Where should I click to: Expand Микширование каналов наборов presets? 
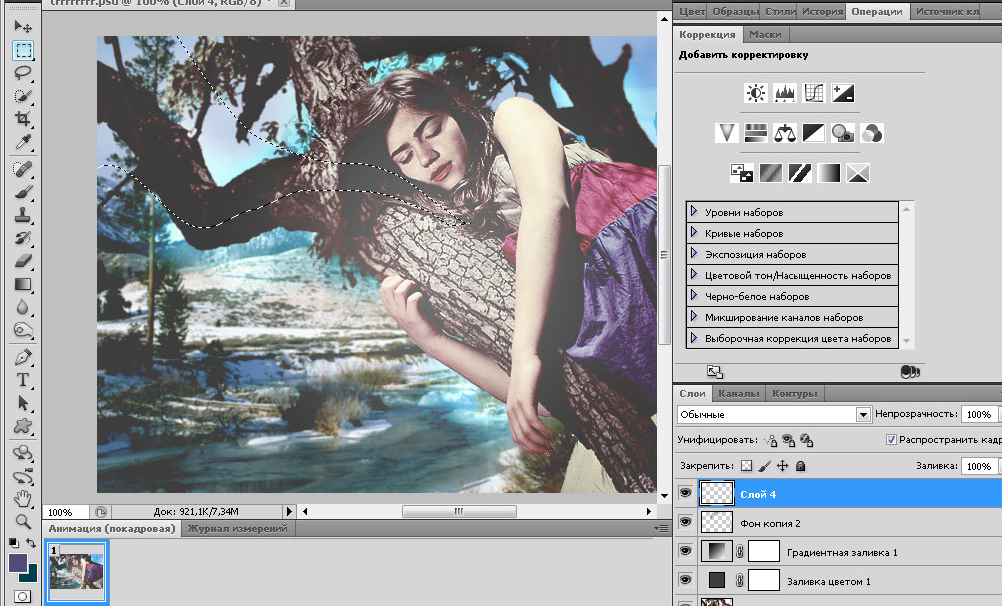point(694,317)
